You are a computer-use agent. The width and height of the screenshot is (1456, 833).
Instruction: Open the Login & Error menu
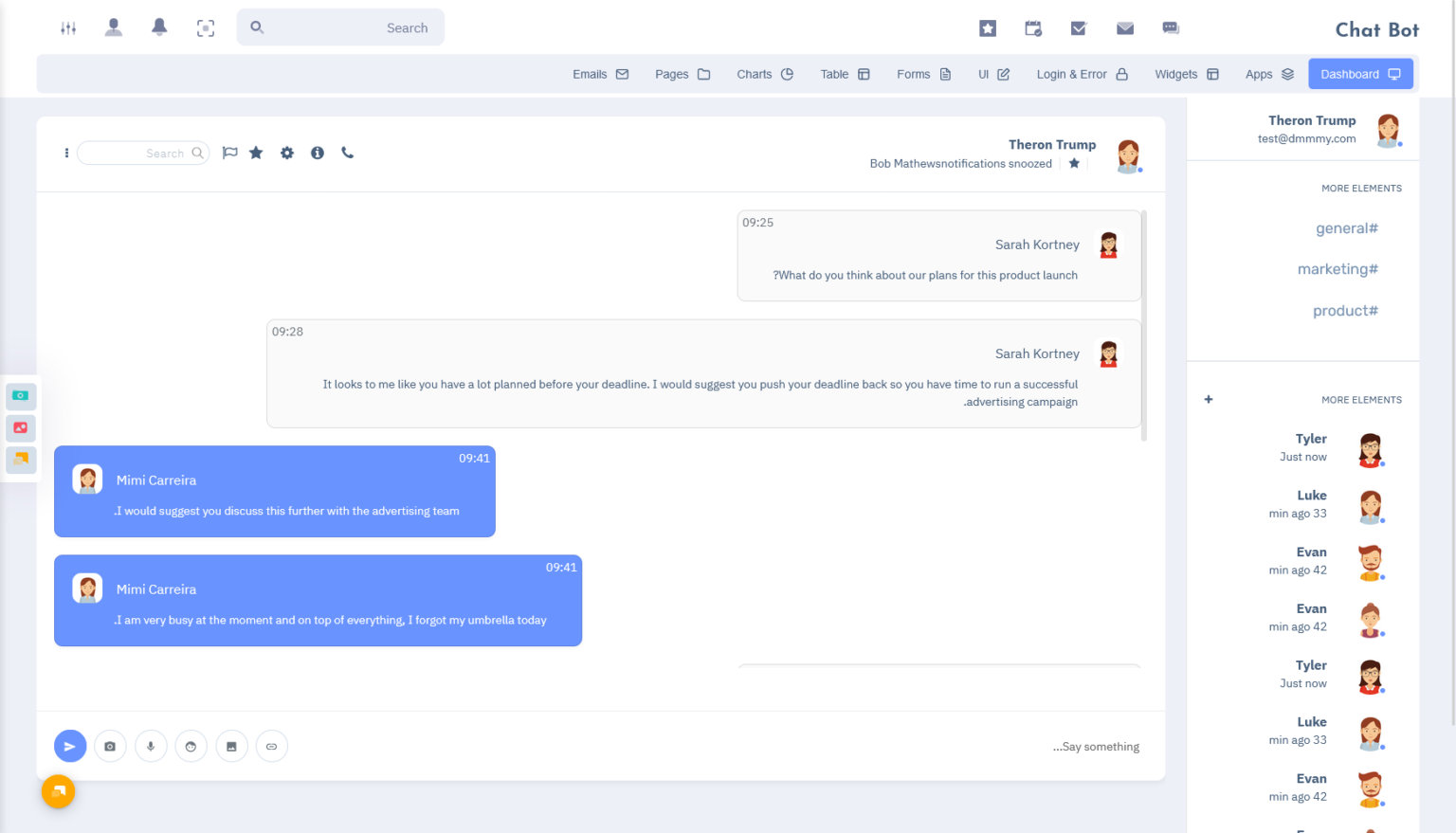1082,74
